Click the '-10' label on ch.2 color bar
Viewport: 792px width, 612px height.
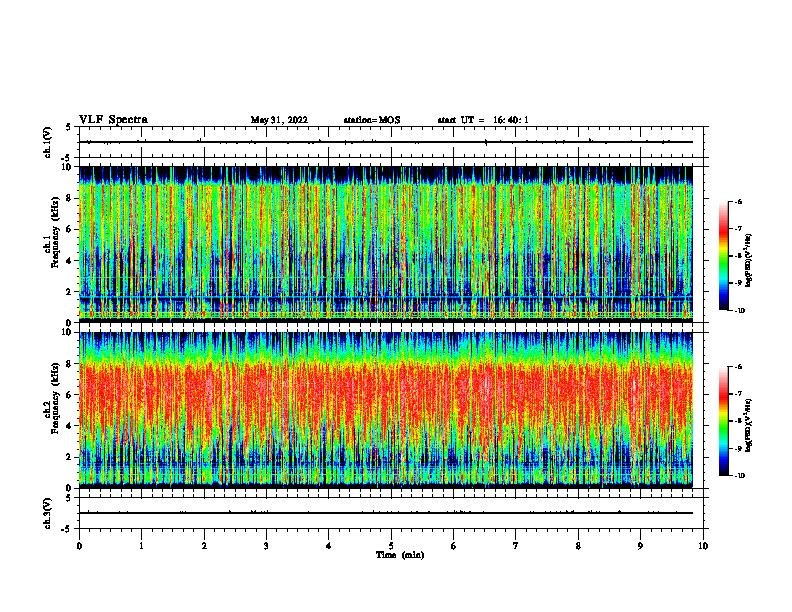tap(739, 475)
